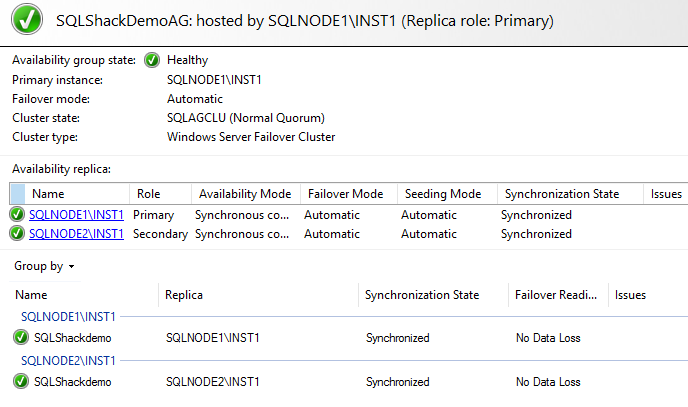Image resolution: width=688 pixels, height=407 pixels.
Task: Sort replicas by Role column header
Action: tap(150, 194)
